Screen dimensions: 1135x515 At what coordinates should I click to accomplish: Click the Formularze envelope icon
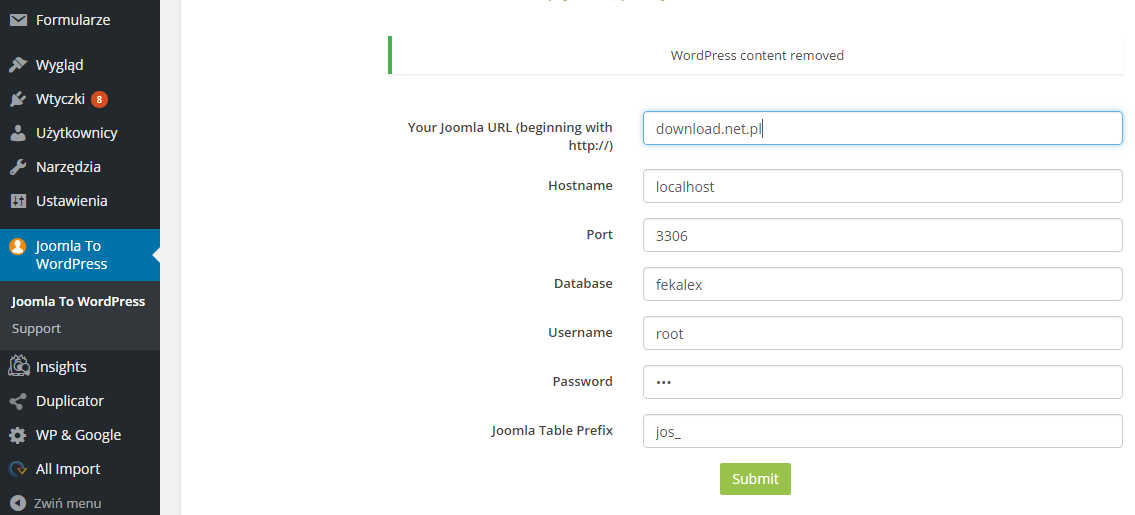(18, 20)
